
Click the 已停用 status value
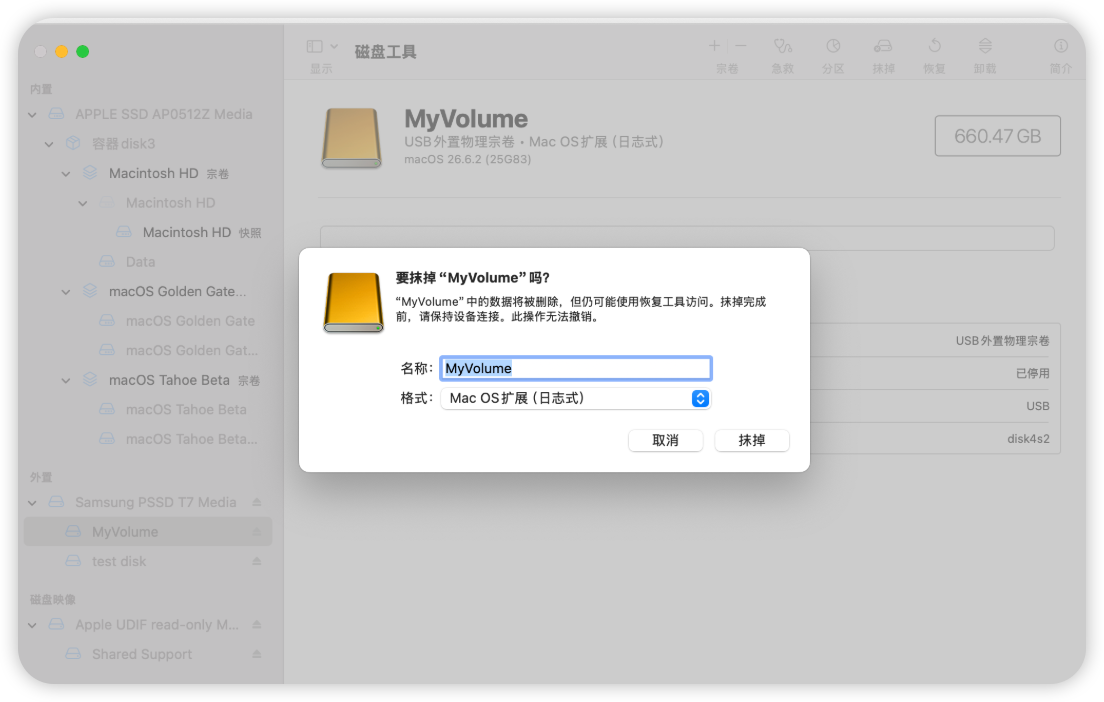click(x=1032, y=373)
